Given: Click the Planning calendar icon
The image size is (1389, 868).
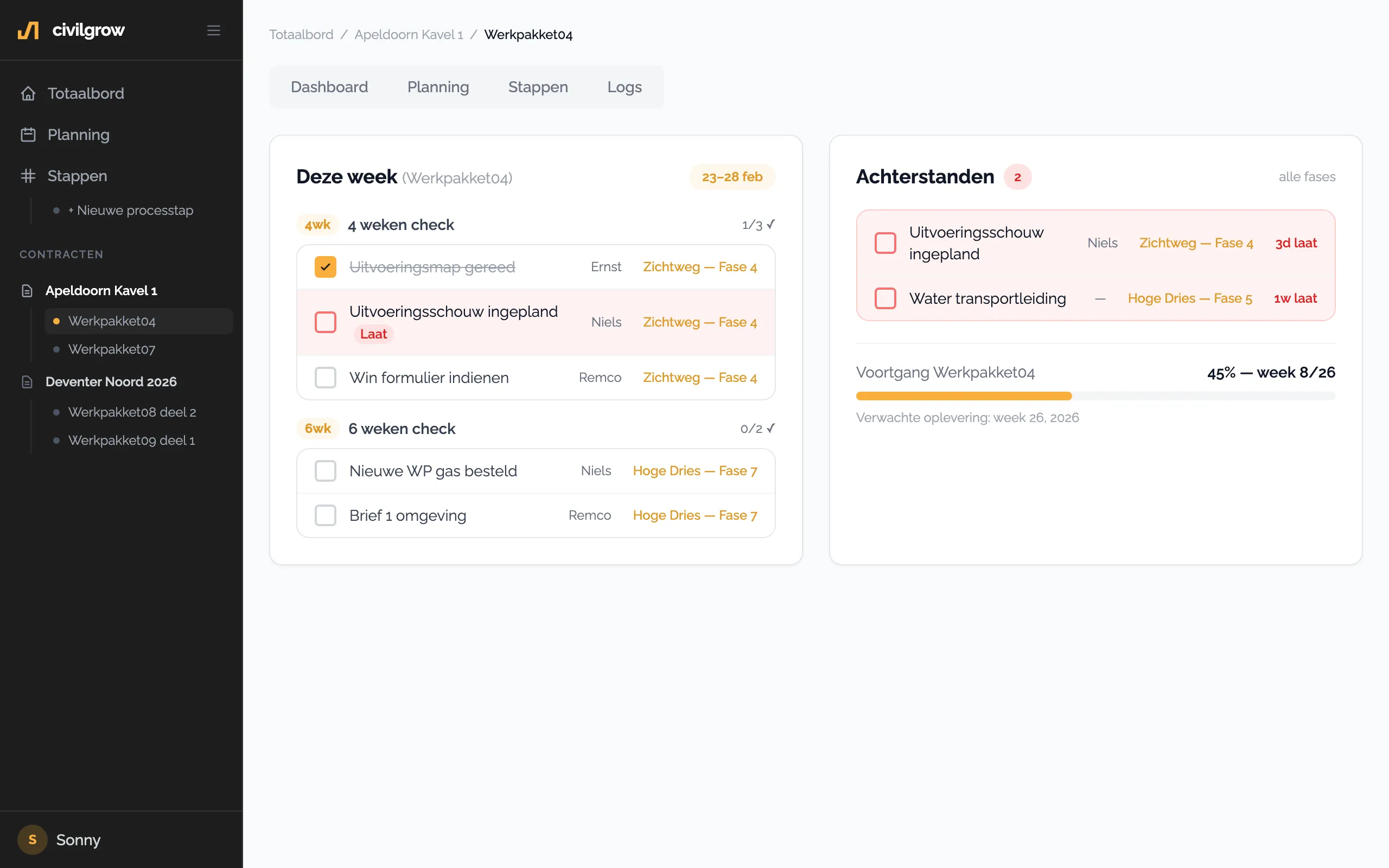Looking at the screenshot, I should click(28, 135).
